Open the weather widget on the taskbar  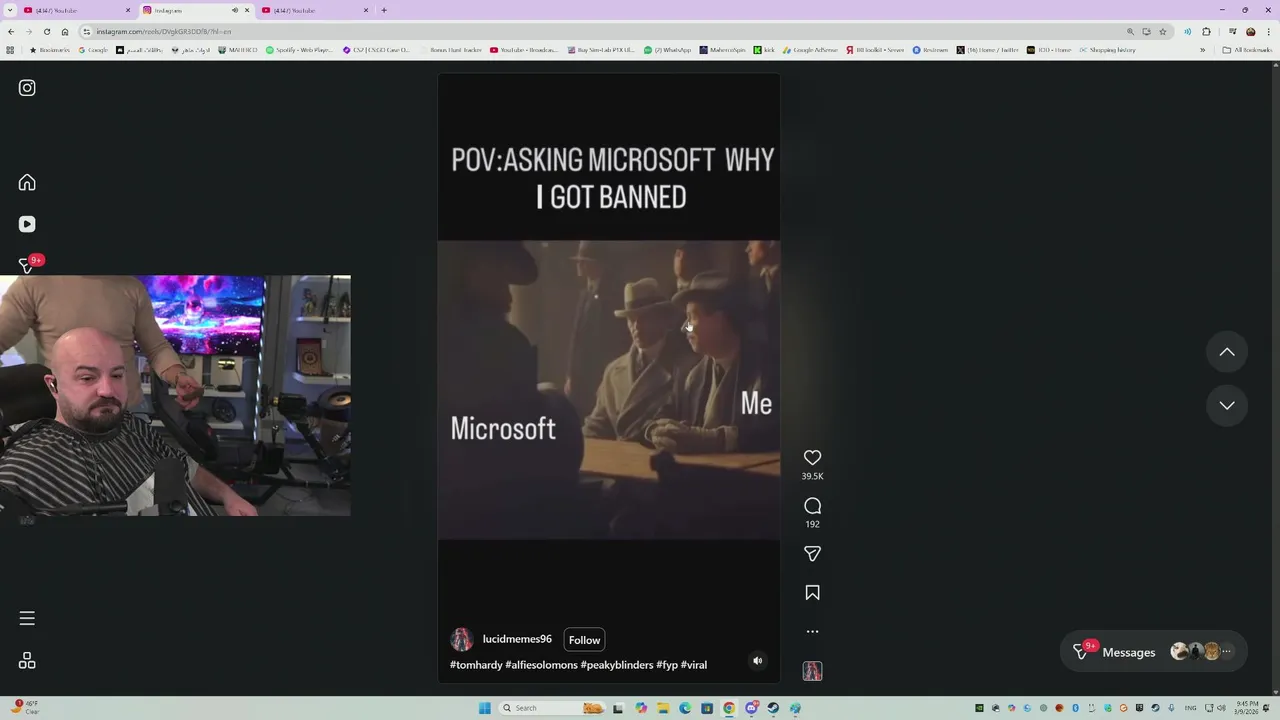coord(25,708)
